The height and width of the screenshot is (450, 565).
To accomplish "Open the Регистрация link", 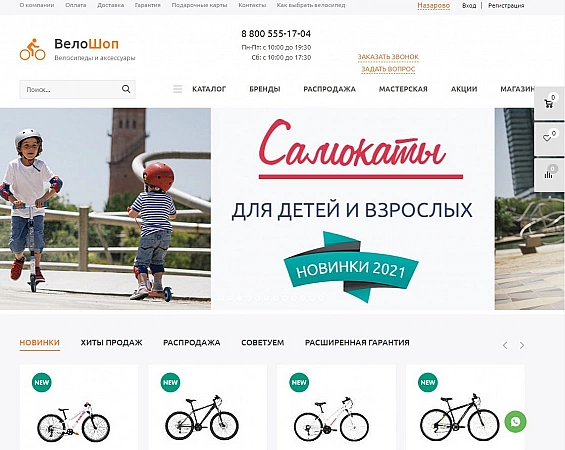I will 506,5.
